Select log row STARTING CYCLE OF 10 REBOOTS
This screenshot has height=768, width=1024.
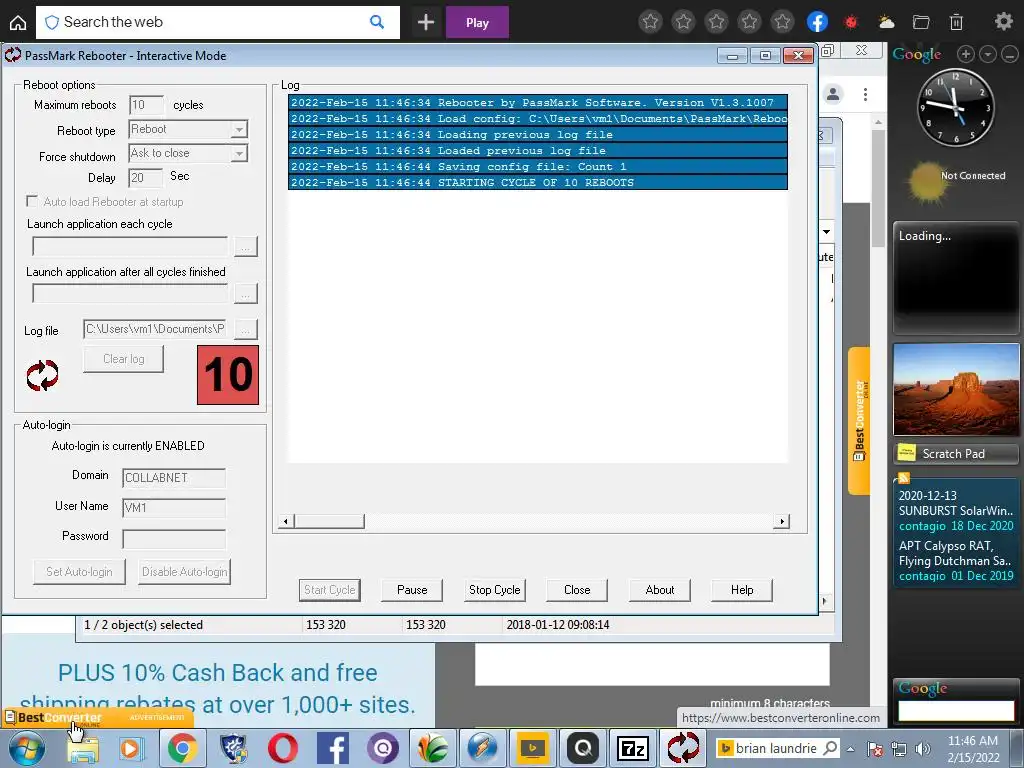pos(537,183)
